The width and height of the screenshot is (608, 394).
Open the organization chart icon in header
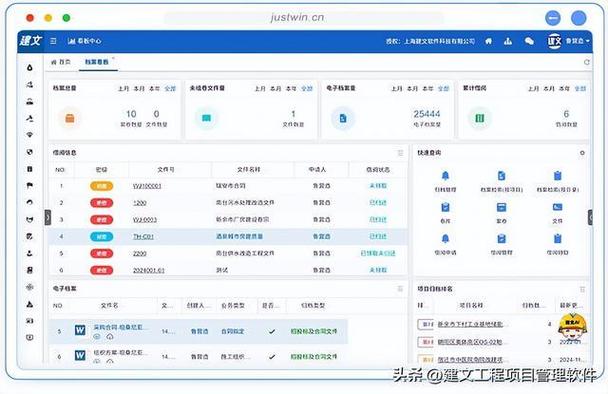pos(508,41)
